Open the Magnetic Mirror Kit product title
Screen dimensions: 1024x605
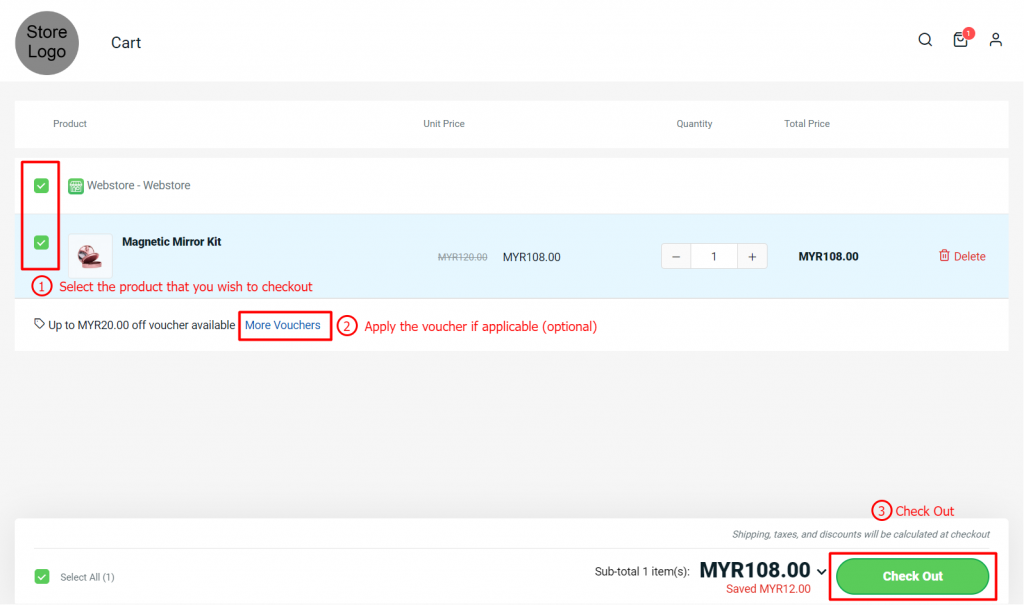[172, 242]
